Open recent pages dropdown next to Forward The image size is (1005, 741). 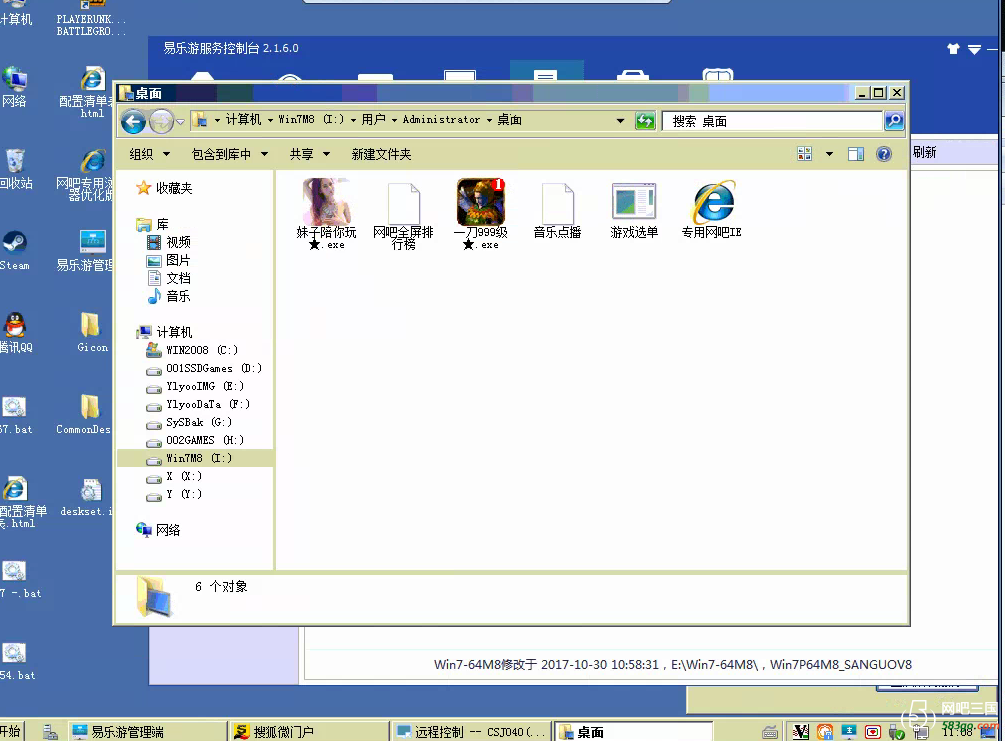[180, 121]
